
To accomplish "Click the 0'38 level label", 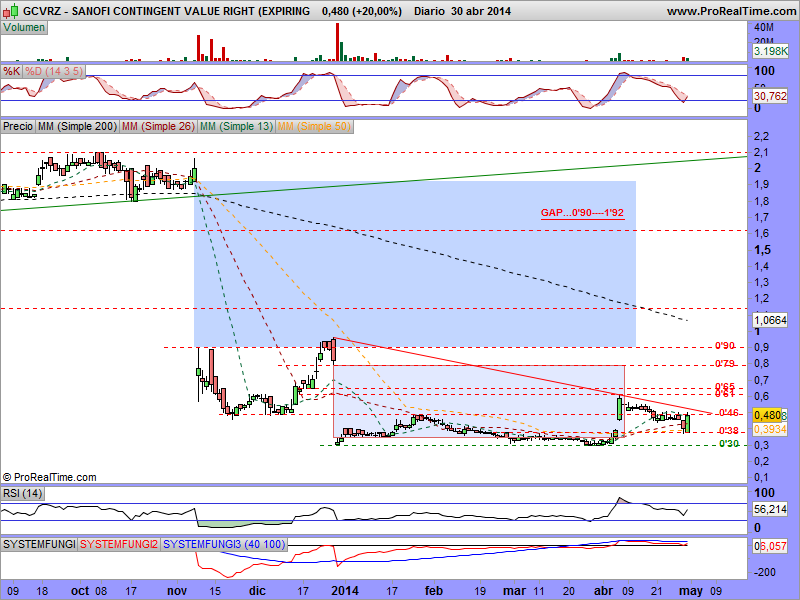I will 728,431.
